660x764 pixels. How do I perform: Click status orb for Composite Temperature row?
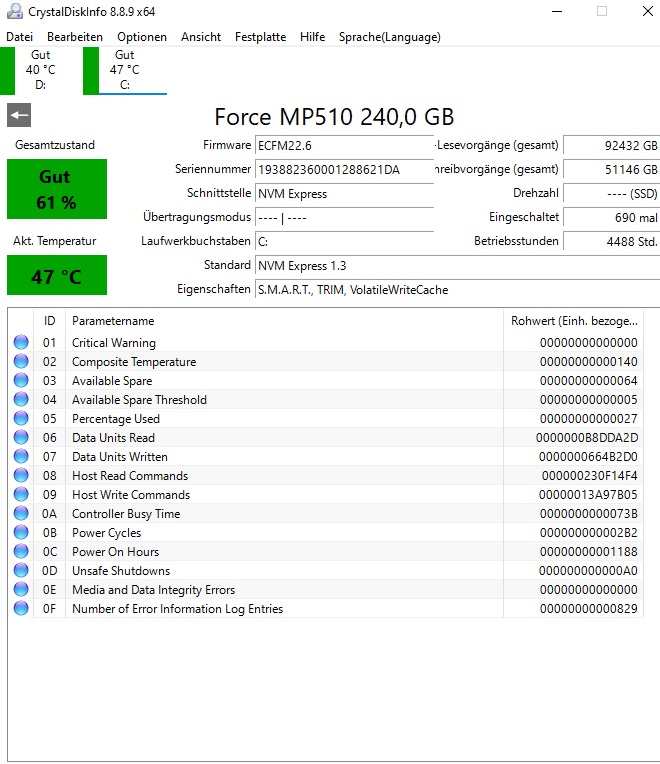click(x=21, y=361)
